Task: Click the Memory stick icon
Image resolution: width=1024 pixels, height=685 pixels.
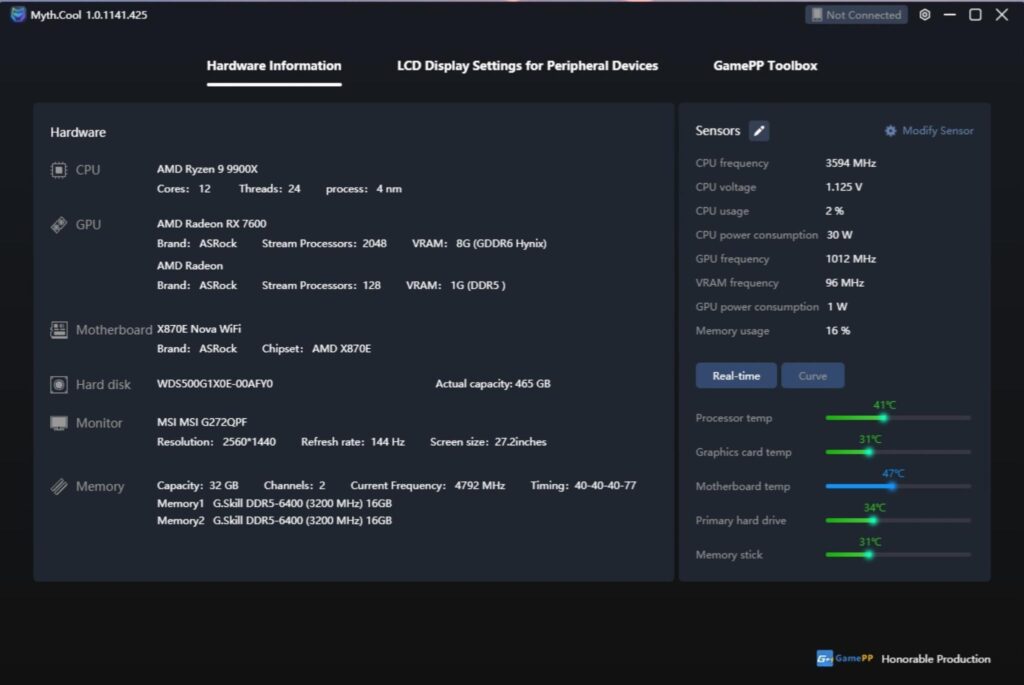Action: (59, 486)
